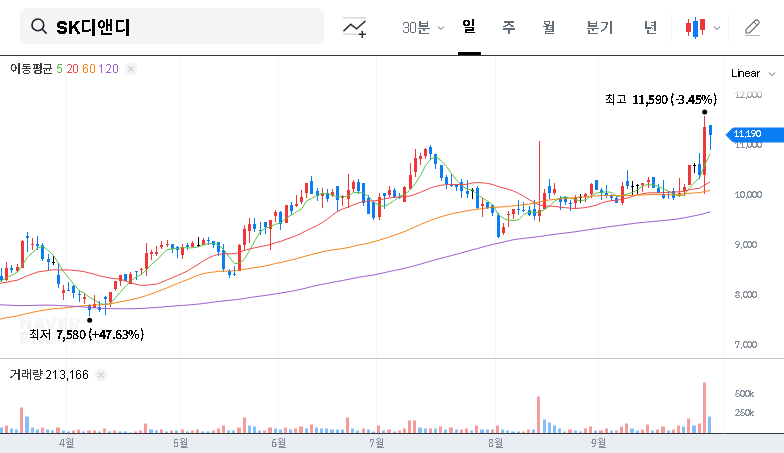This screenshot has width=784, height=453.
Task: Remove the moving average indicator
Action: click(132, 68)
